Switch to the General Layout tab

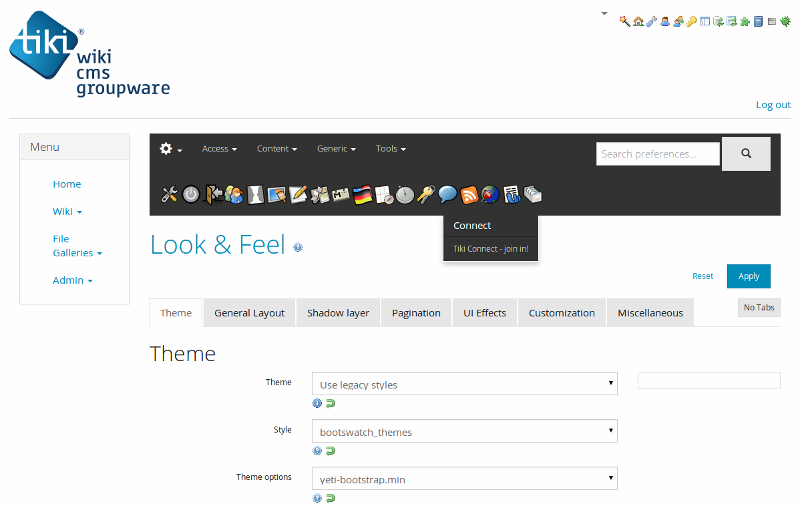pyautogui.click(x=249, y=313)
